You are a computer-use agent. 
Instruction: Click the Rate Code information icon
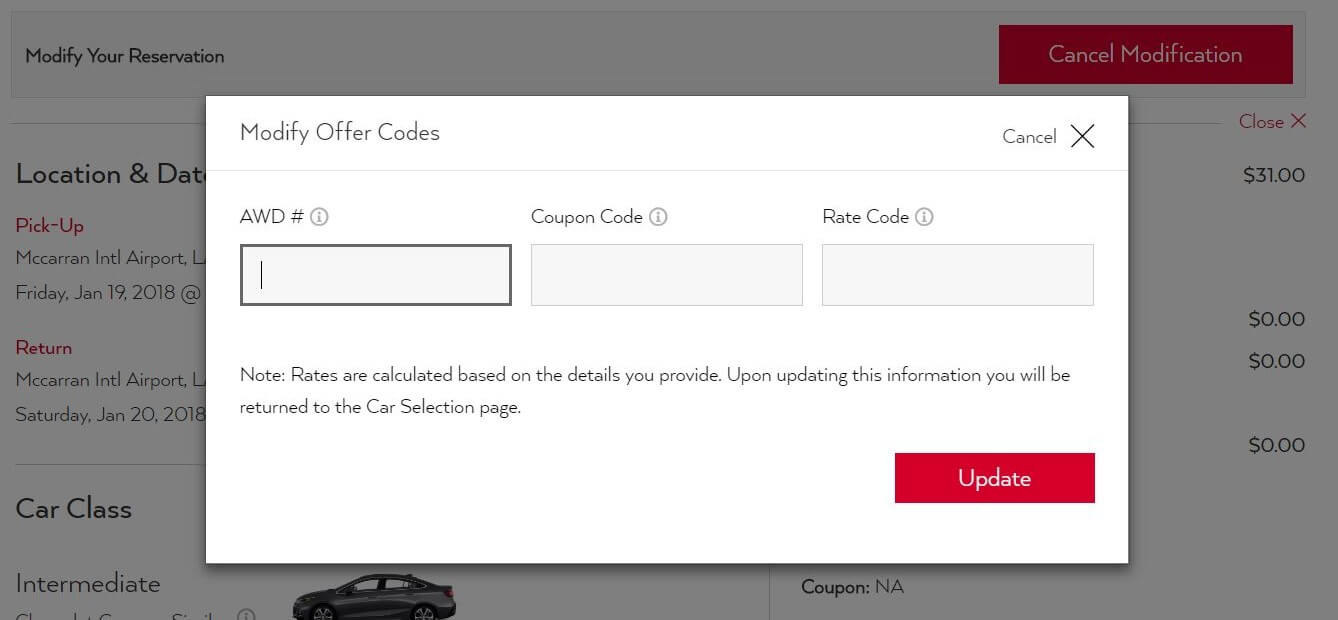(924, 217)
